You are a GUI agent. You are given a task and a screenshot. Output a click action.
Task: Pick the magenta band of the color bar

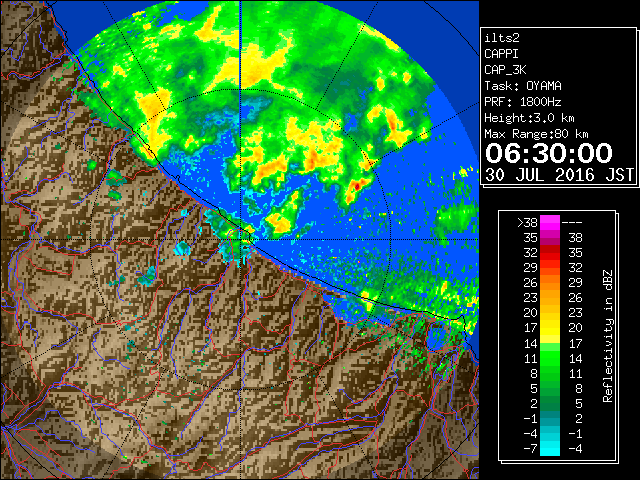(550, 223)
